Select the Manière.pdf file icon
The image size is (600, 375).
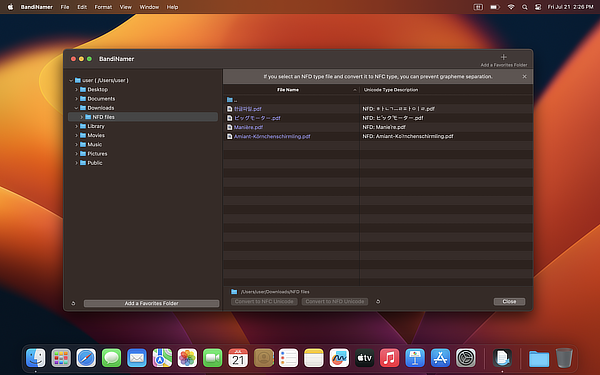point(230,127)
